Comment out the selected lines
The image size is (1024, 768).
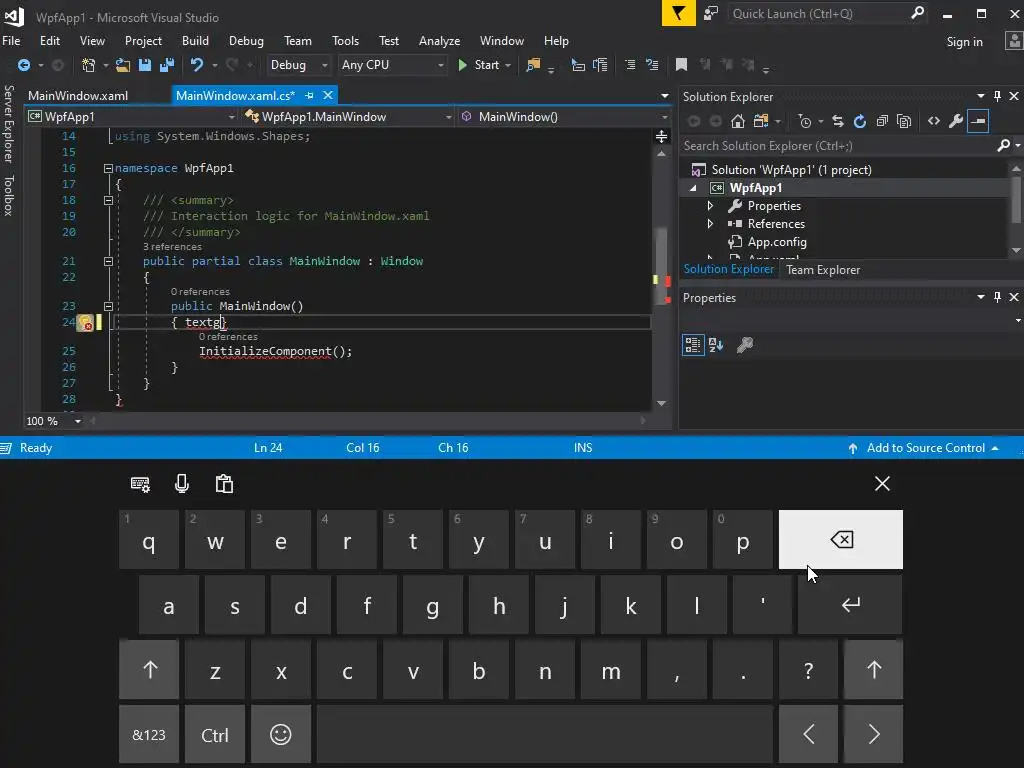[x=630, y=65]
